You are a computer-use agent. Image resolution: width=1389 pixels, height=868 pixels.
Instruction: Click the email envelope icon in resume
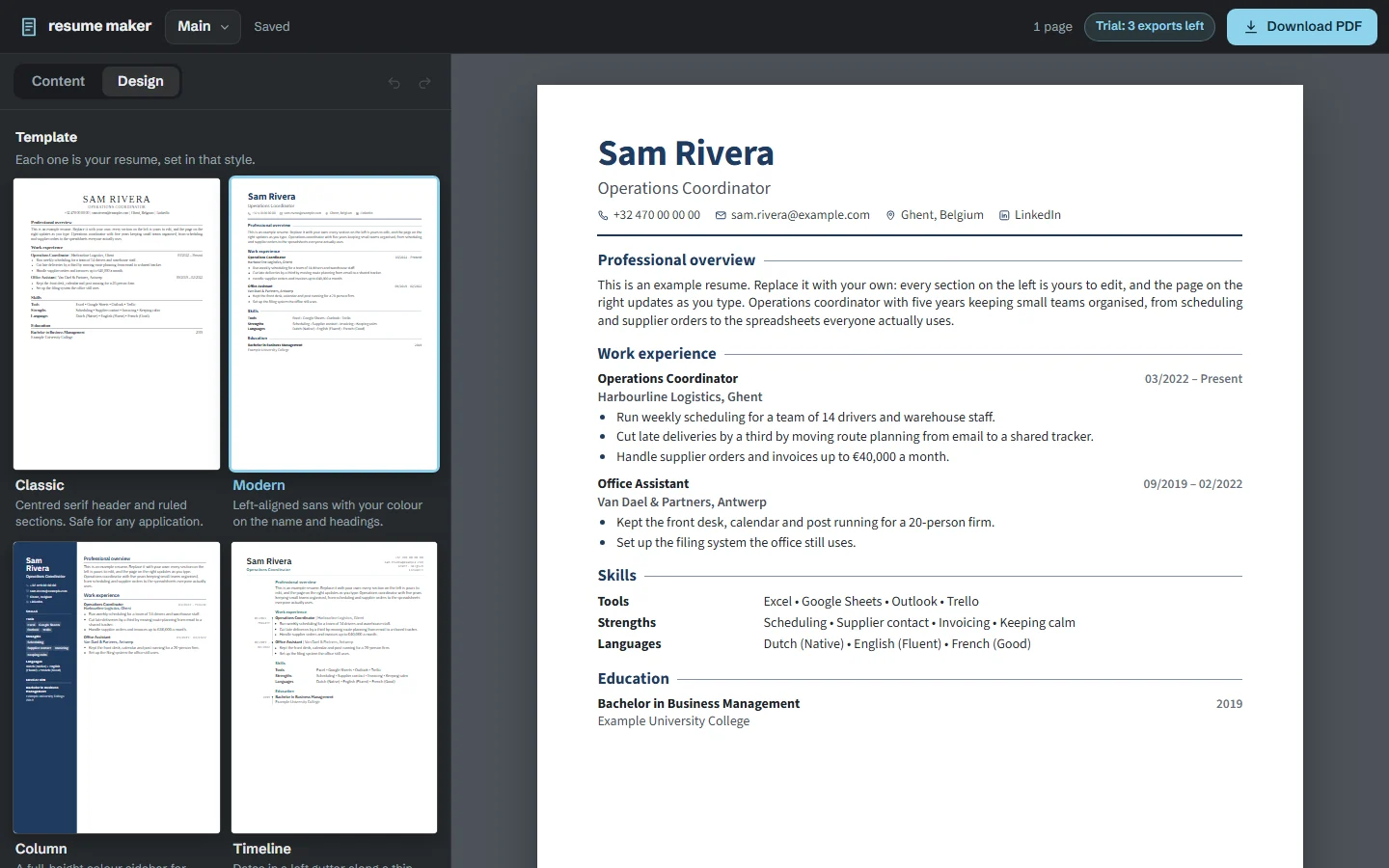pyautogui.click(x=721, y=215)
